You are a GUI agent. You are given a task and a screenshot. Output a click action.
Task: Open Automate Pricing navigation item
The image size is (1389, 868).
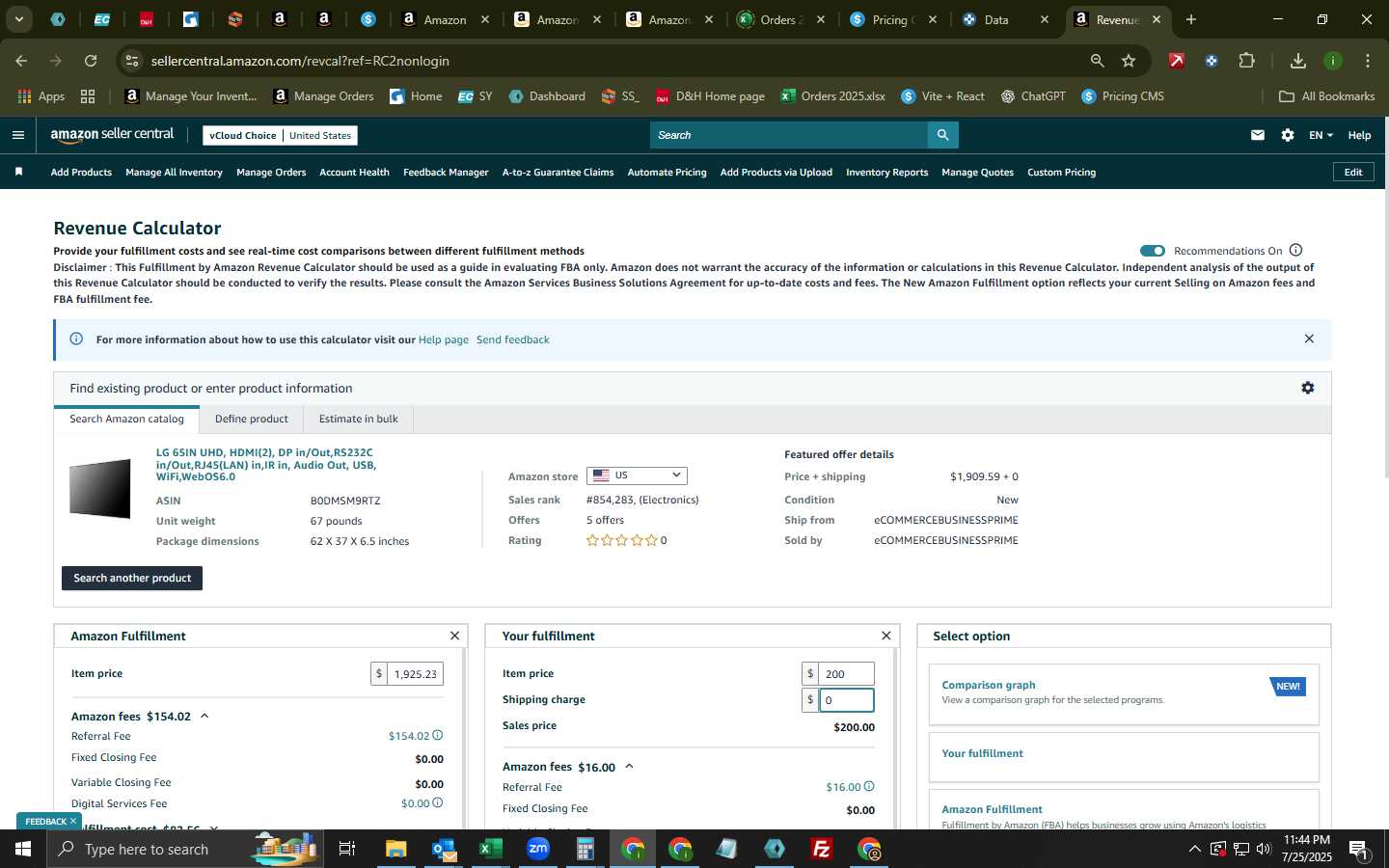click(x=667, y=172)
